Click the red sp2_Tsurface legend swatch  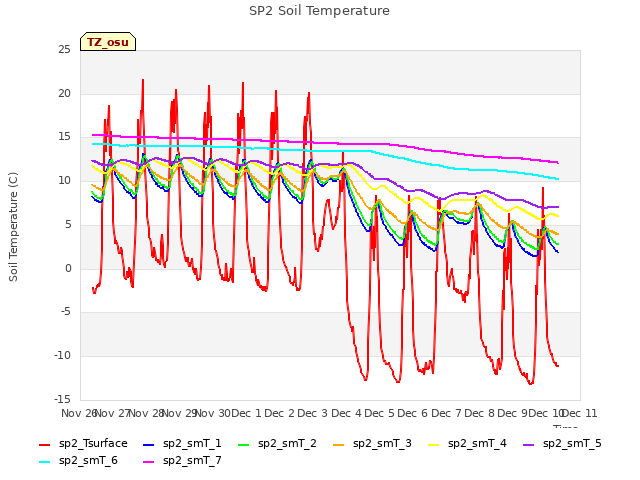(x=44, y=444)
